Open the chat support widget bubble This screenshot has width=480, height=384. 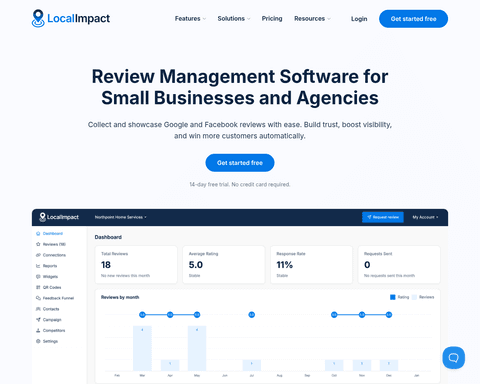click(x=453, y=358)
